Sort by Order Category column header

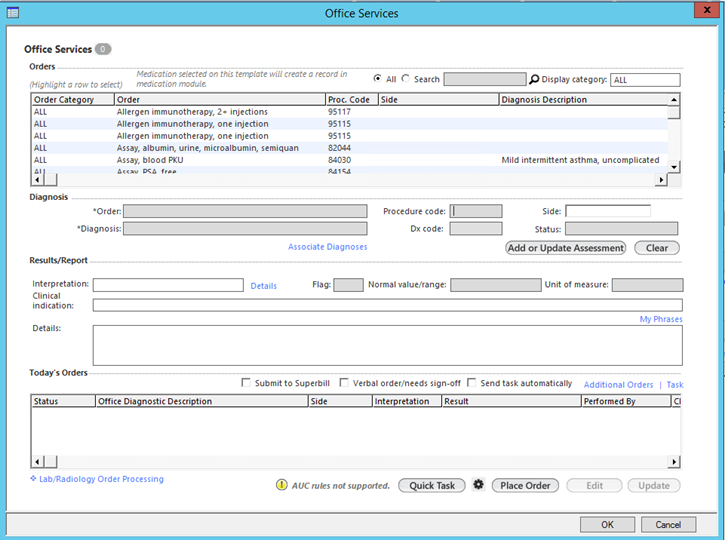pos(73,99)
